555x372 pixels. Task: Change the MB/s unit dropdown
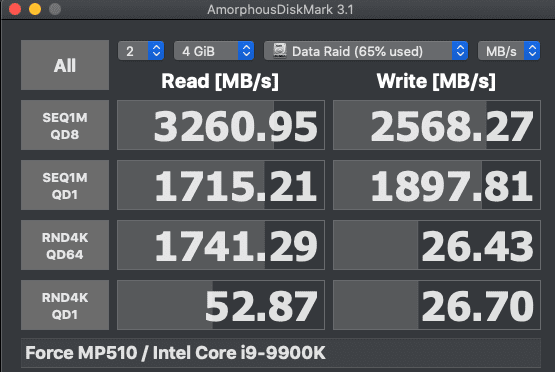pyautogui.click(x=509, y=51)
